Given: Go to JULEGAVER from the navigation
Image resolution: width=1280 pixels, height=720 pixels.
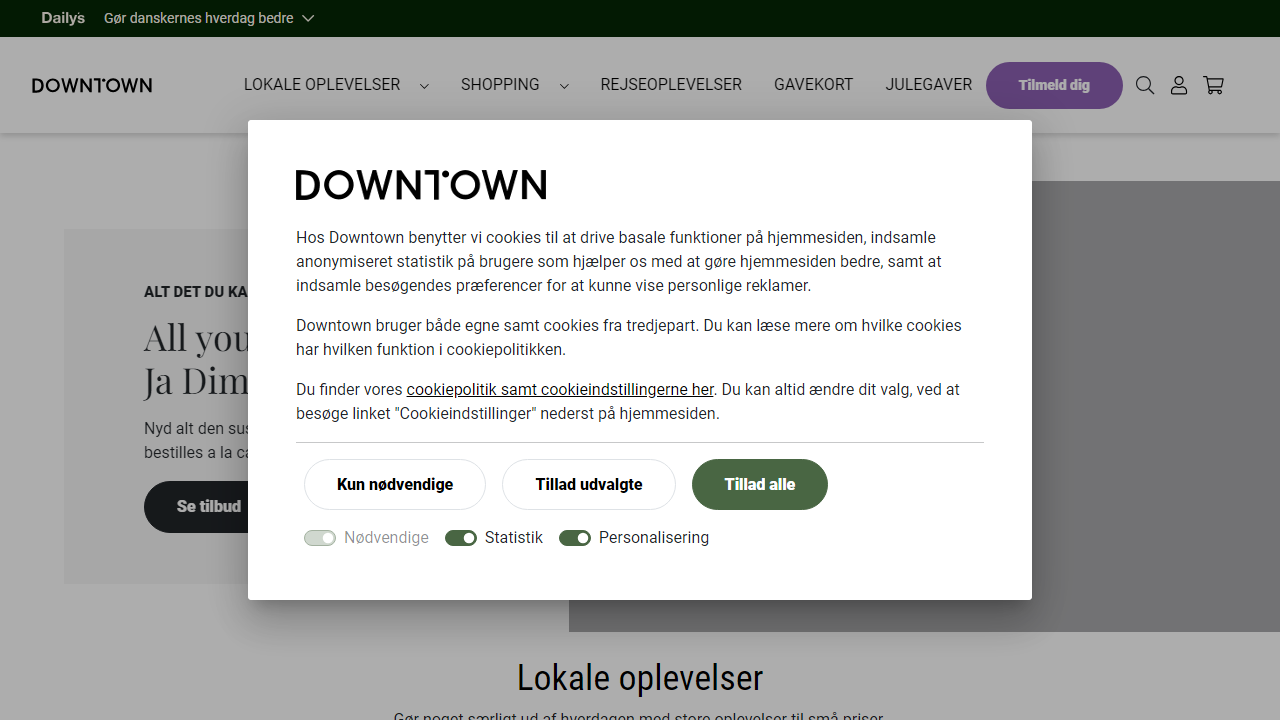Looking at the screenshot, I should (x=928, y=85).
